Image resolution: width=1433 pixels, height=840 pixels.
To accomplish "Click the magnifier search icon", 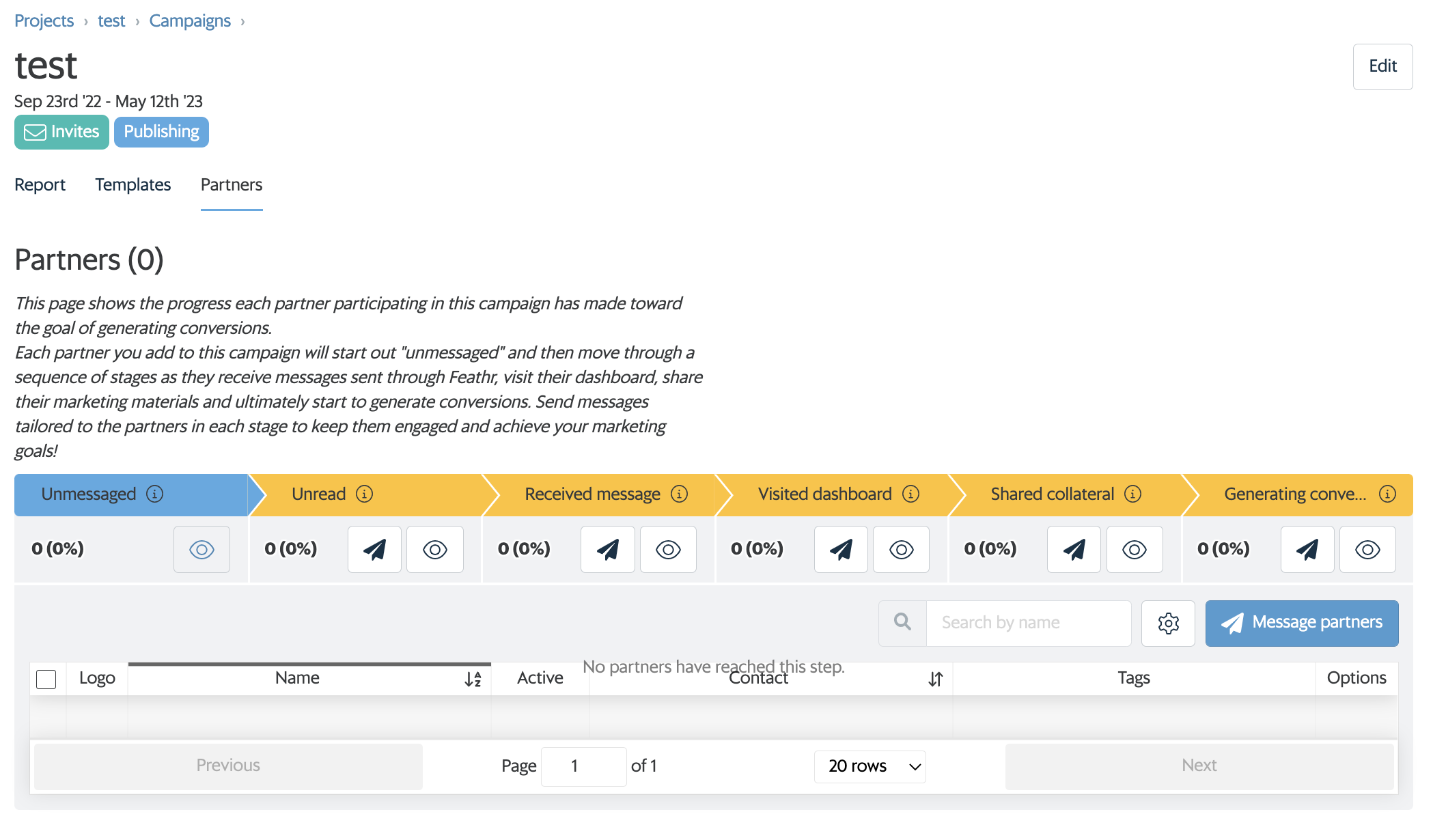I will [x=902, y=622].
